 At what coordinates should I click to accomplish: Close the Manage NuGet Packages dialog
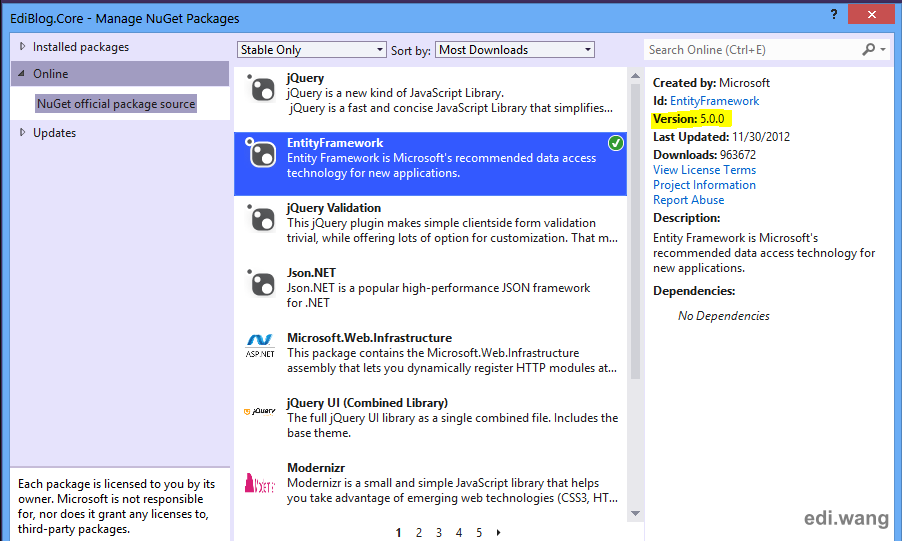coord(871,14)
